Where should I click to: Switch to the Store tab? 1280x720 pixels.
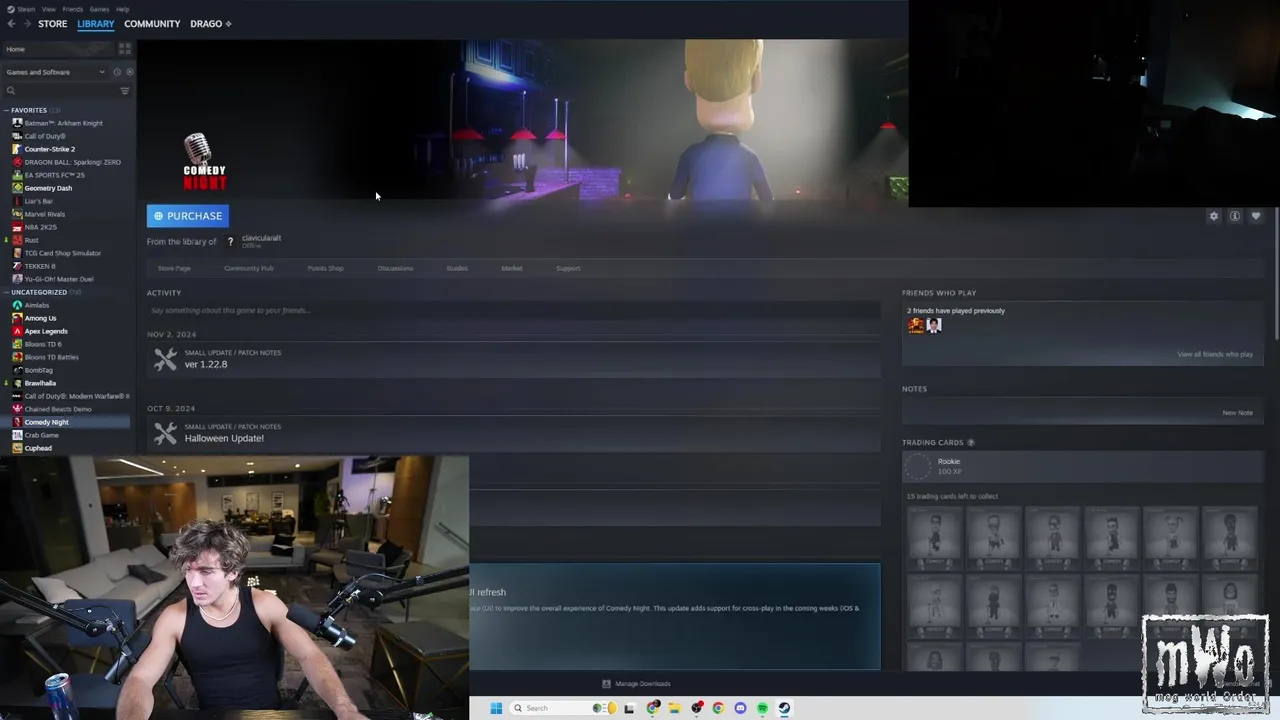click(53, 23)
